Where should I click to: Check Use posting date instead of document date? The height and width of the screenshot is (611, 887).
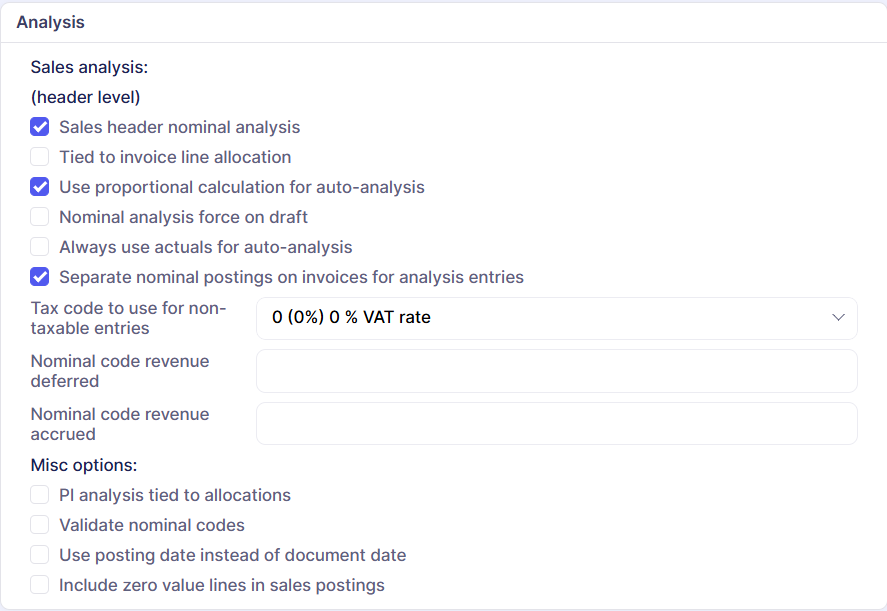pyautogui.click(x=40, y=555)
